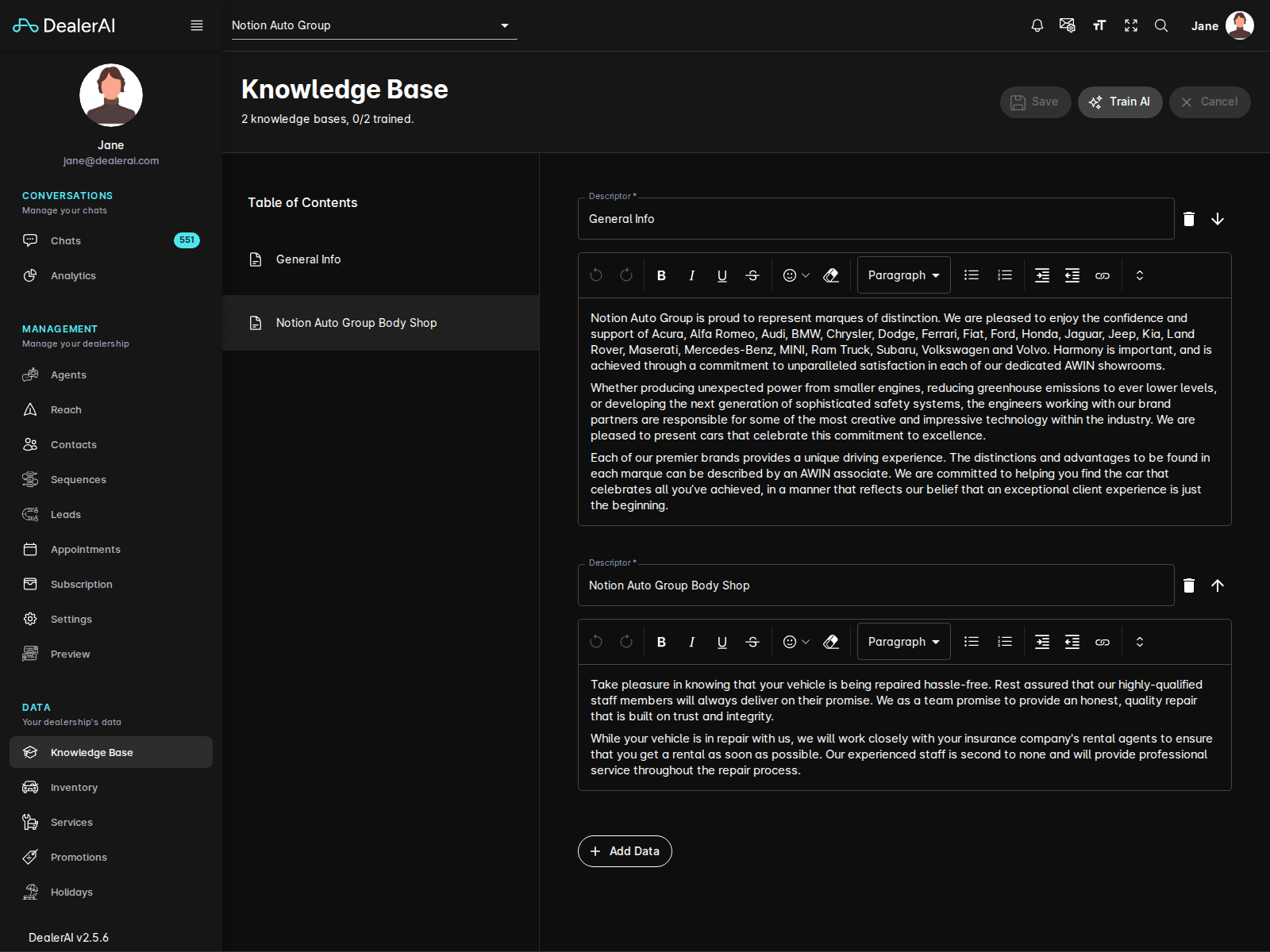Open notifications via the bell icon
1270x952 pixels.
[x=1037, y=25]
